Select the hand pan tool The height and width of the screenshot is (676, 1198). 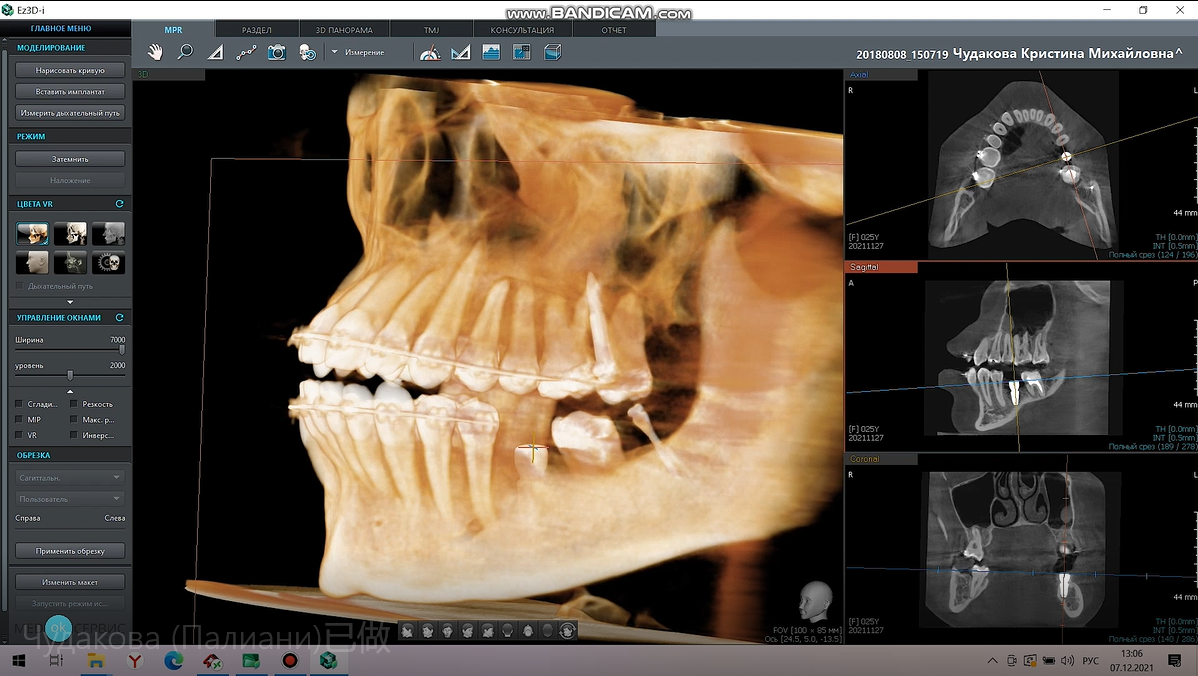click(x=155, y=52)
